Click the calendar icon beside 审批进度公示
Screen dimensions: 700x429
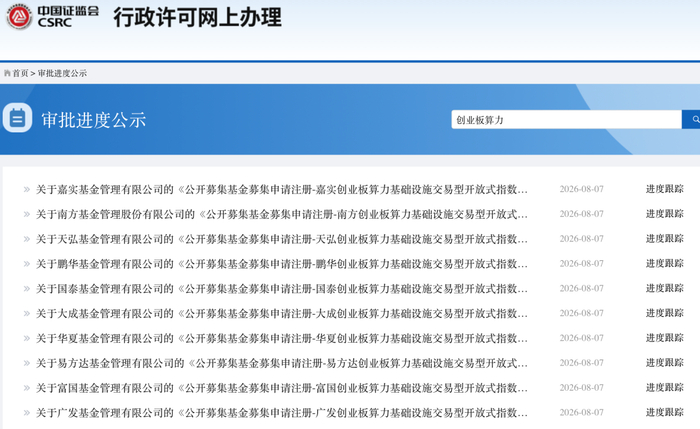(x=17, y=118)
